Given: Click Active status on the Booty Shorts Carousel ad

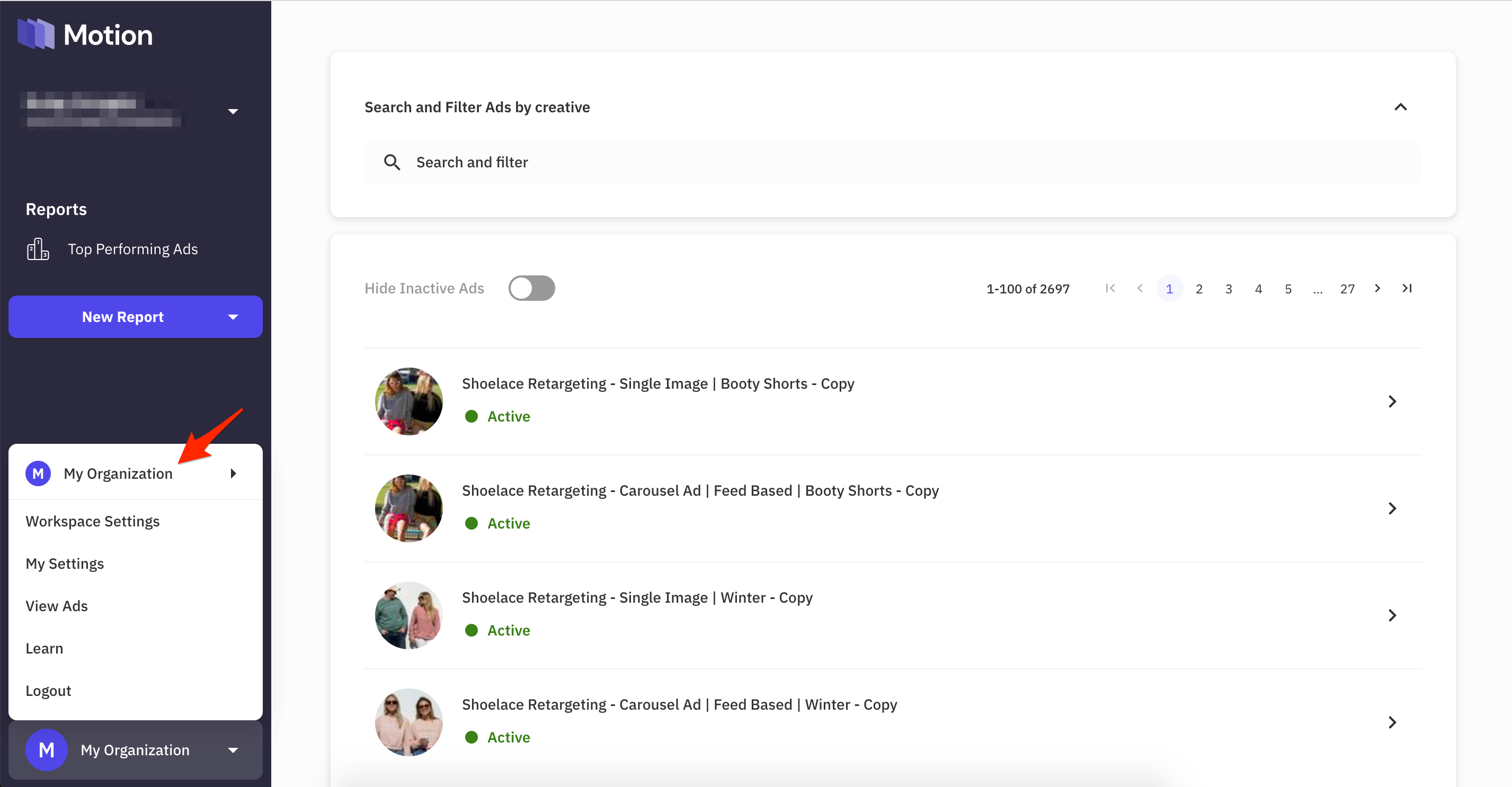Looking at the screenshot, I should [x=508, y=523].
